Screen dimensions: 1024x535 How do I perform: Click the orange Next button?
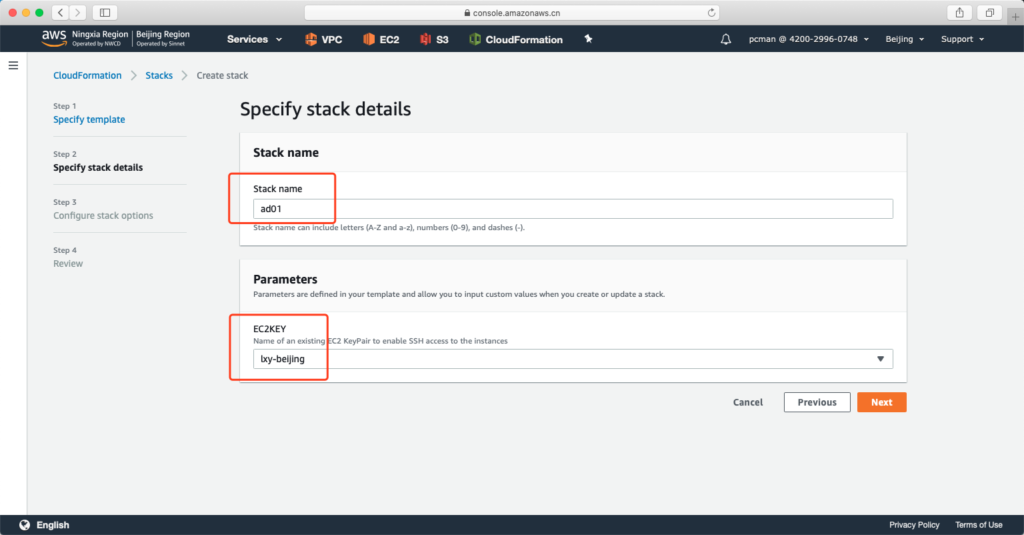[x=881, y=402]
